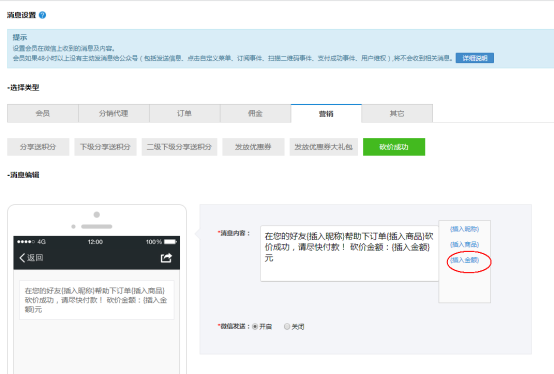This screenshot has width=554, height=374.
Task: Switch to the 会员 tab
Action: click(43, 113)
